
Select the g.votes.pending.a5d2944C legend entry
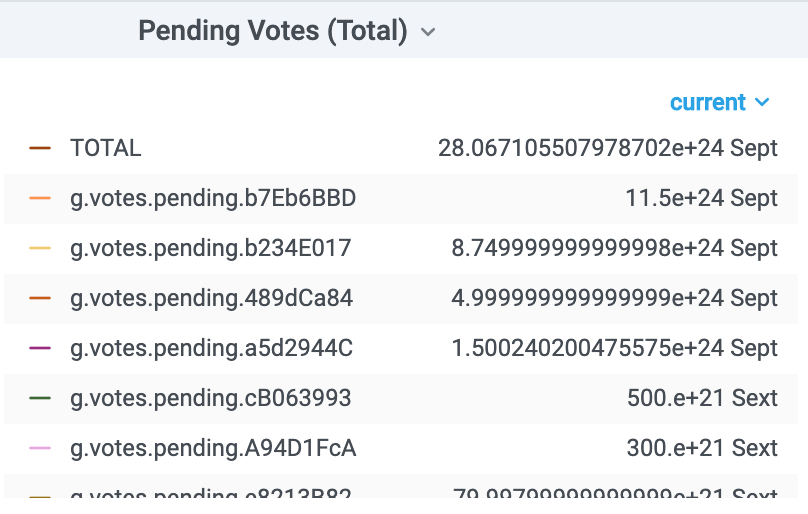click(x=211, y=349)
